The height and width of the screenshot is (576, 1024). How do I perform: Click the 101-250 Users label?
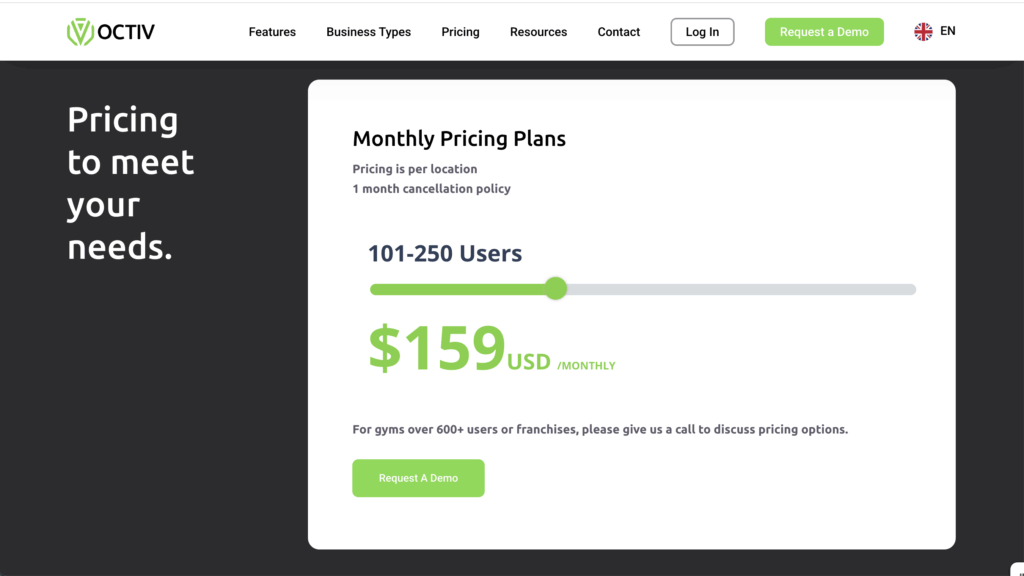click(x=445, y=253)
